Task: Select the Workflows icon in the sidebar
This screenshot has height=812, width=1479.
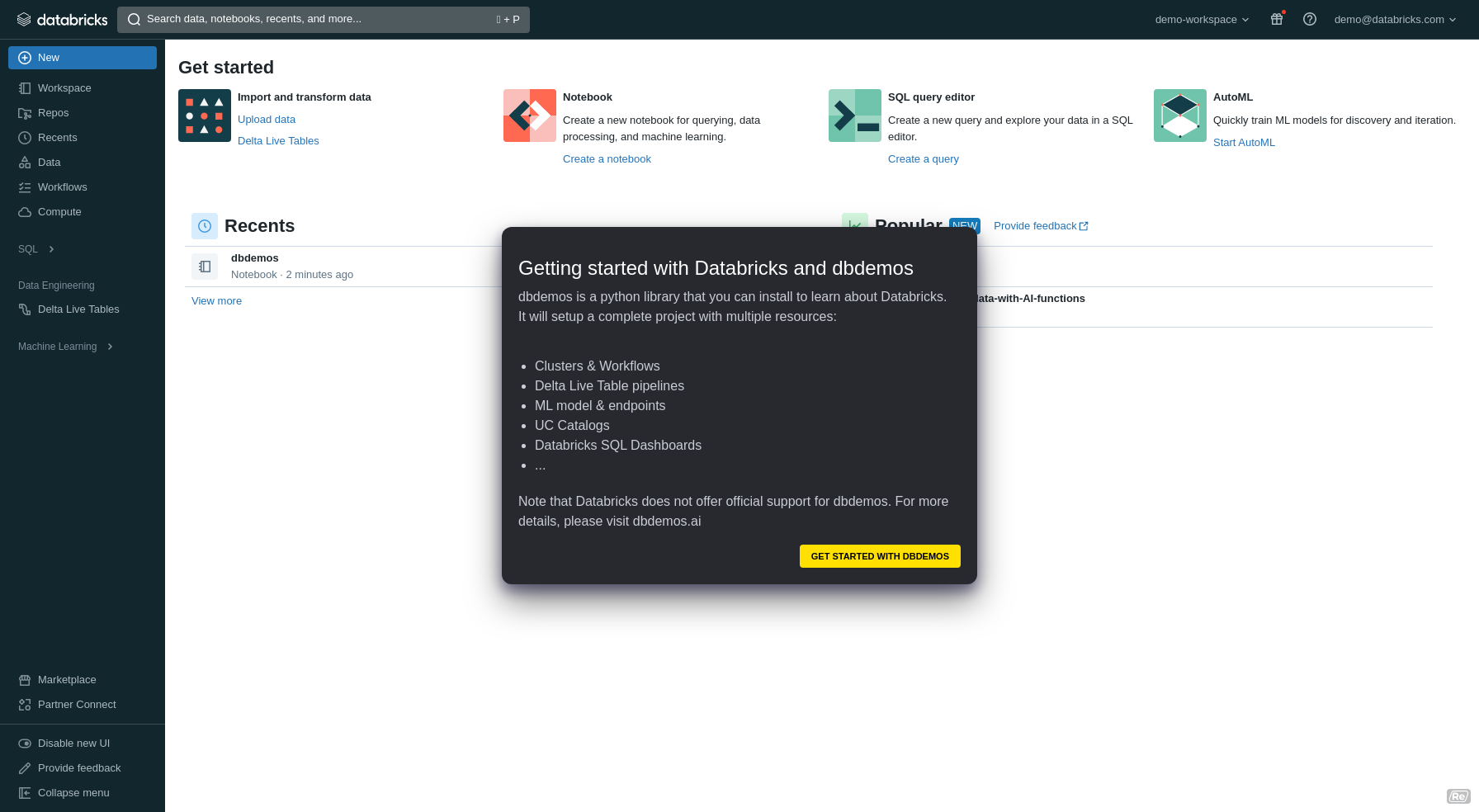Action: 25,187
